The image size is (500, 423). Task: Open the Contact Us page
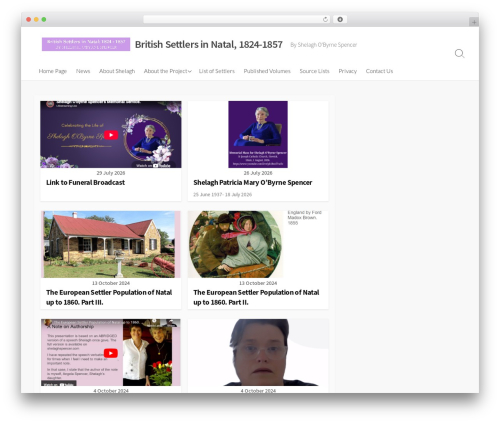379,71
